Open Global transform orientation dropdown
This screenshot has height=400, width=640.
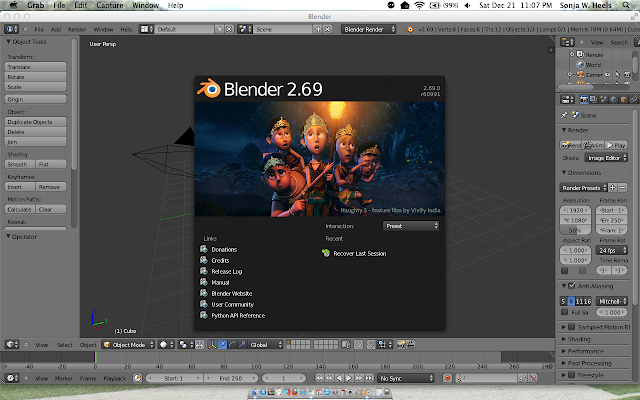[x=266, y=344]
